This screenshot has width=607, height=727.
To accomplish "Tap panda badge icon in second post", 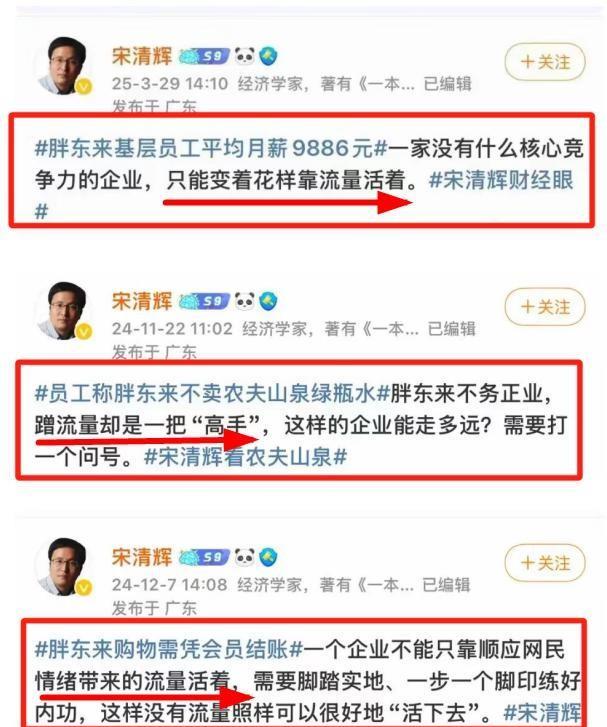I will [244, 301].
